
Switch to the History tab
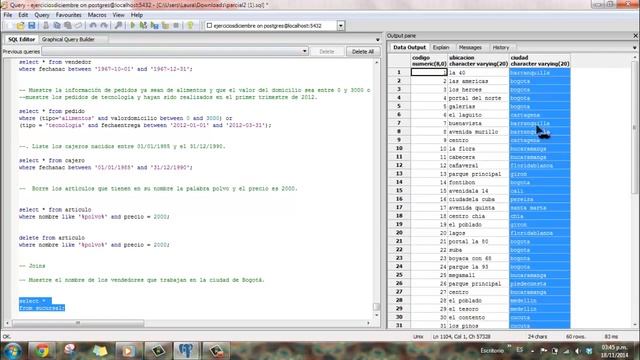(501, 47)
